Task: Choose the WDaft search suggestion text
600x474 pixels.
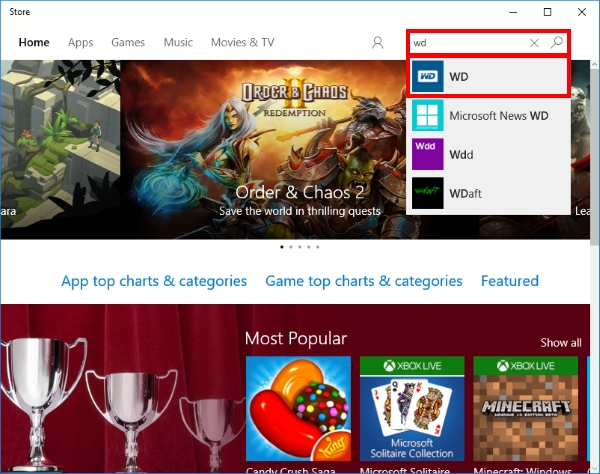Action: click(465, 194)
